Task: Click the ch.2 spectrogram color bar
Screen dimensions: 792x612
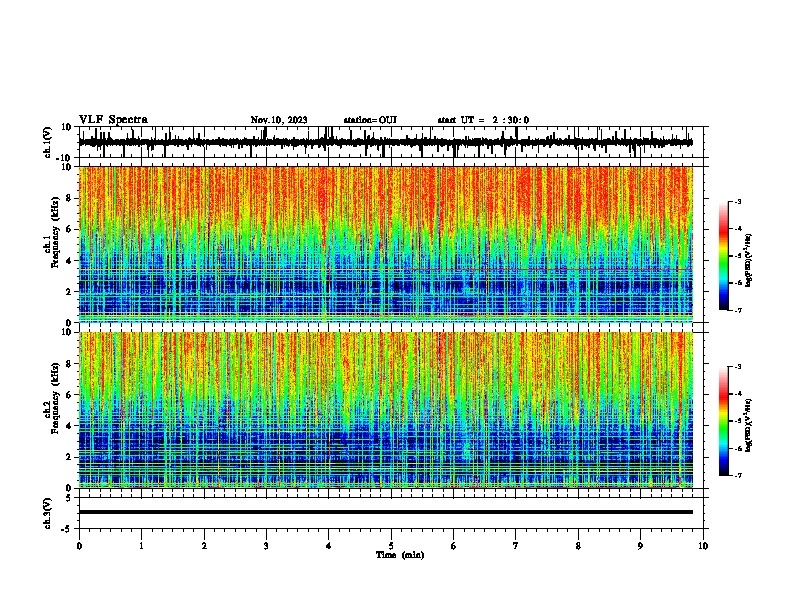Action: point(723,421)
